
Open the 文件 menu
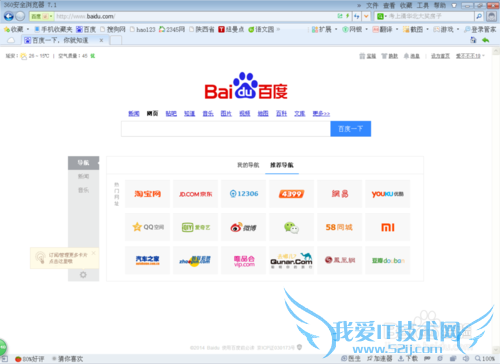coord(372,5)
